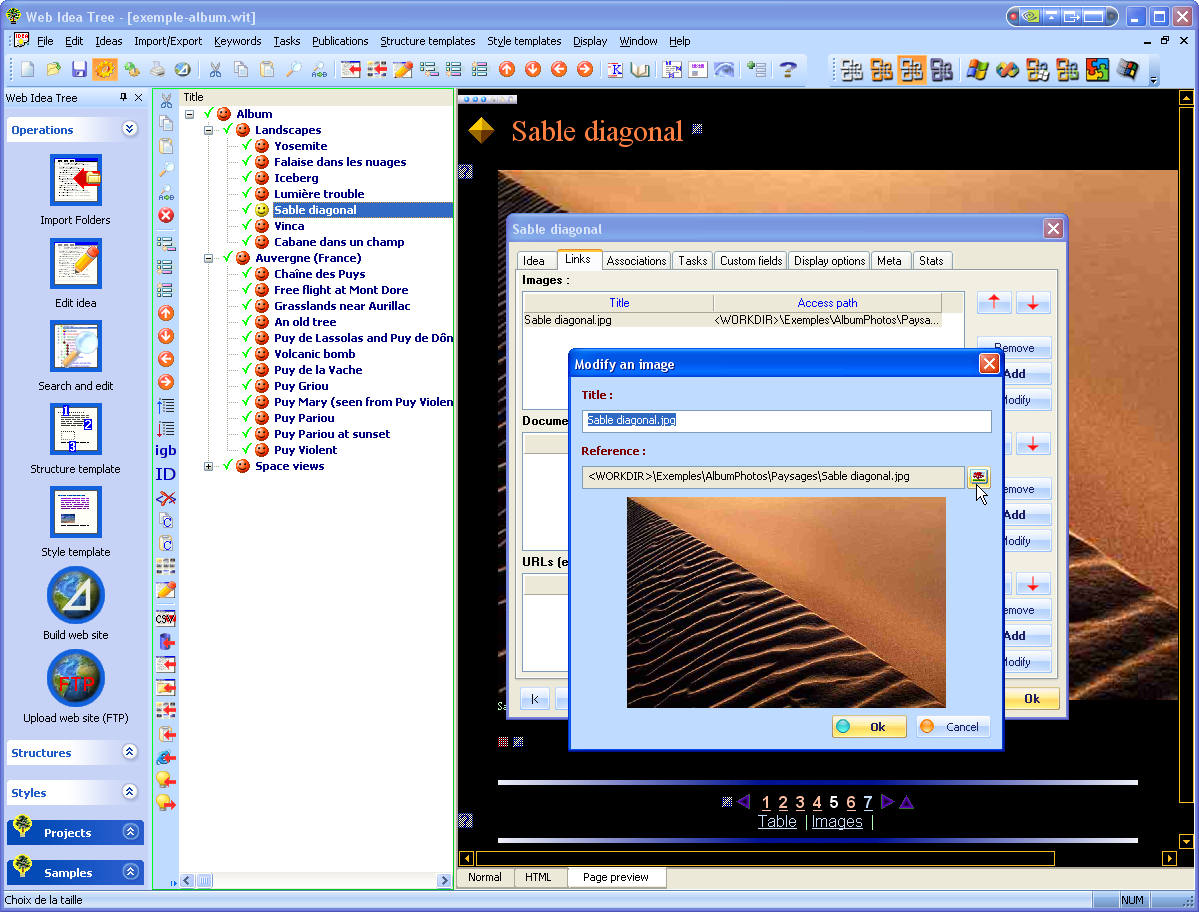Click the question mark help toolbar icon
Image resolution: width=1199 pixels, height=912 pixels.
pos(788,69)
